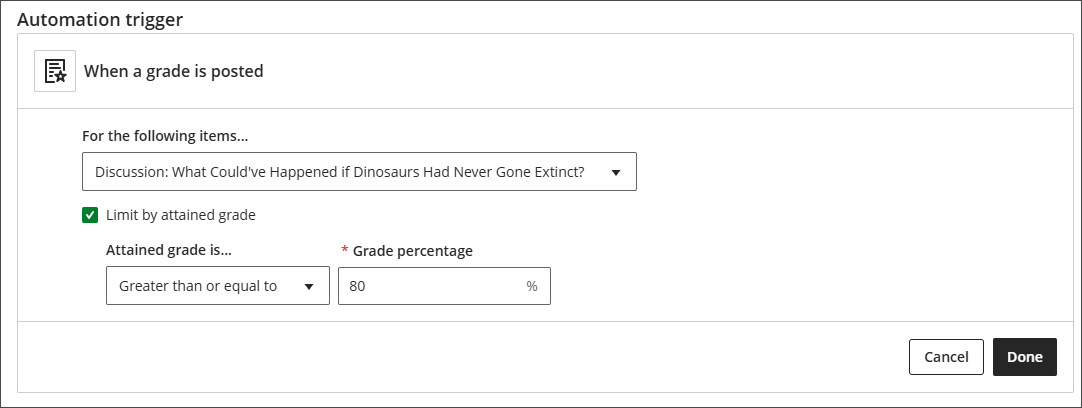
Task: Click the grade posted trigger icon
Action: tap(55, 71)
